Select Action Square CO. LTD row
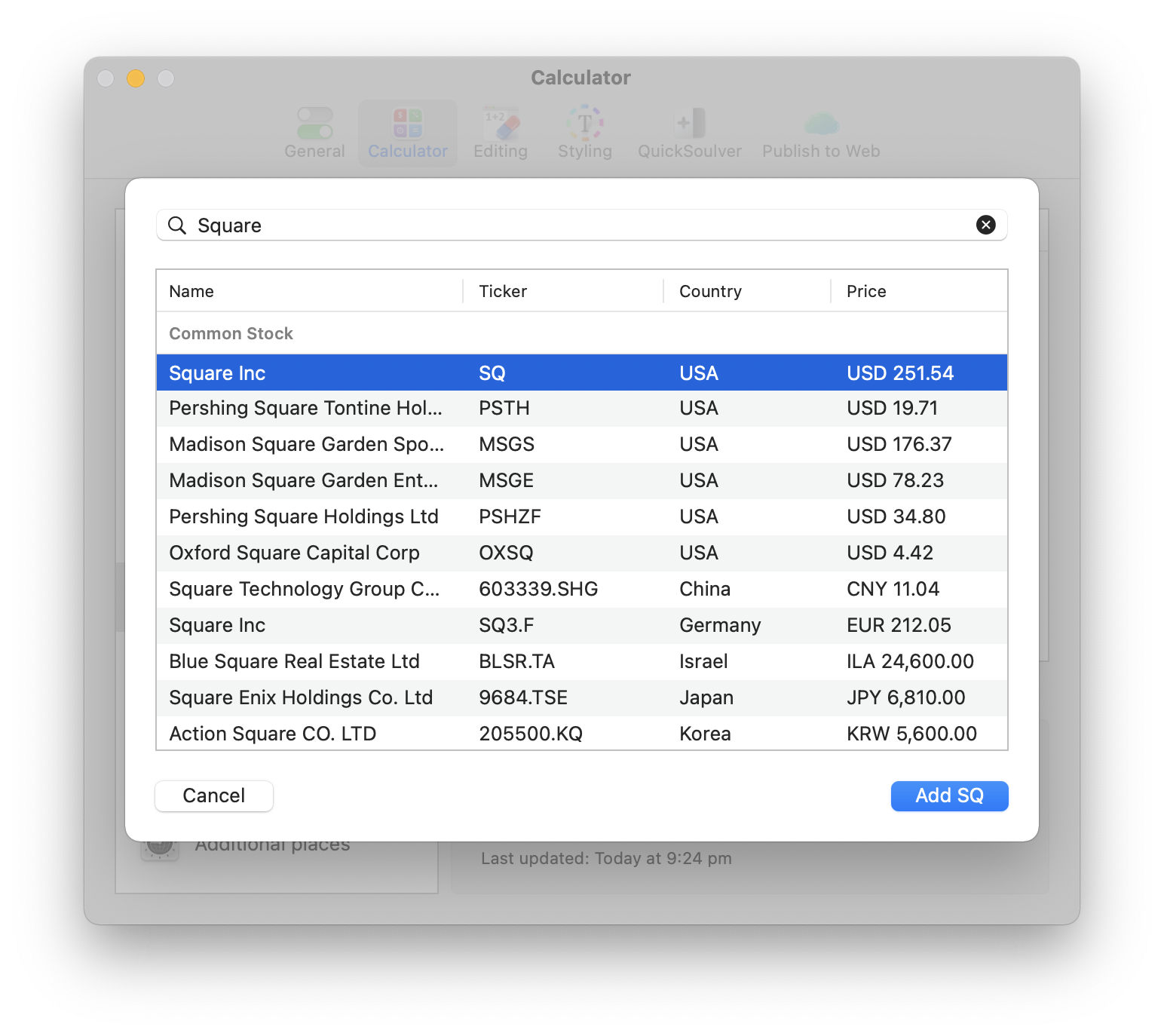Viewport: 1164px width, 1036px height. click(581, 733)
